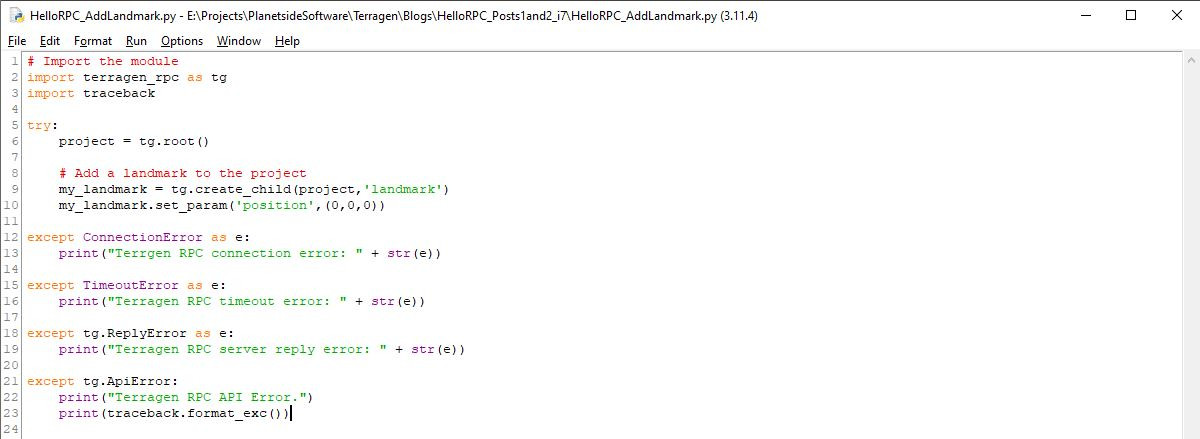Click the 'Terrgen RPC connection error' print line
The height and width of the screenshot is (439, 1200).
click(251, 253)
